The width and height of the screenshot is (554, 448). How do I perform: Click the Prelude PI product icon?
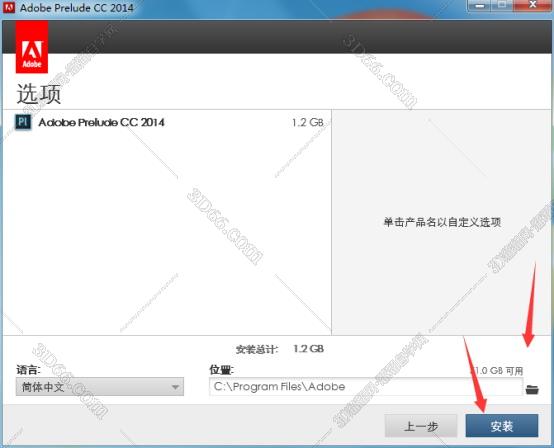[23, 122]
